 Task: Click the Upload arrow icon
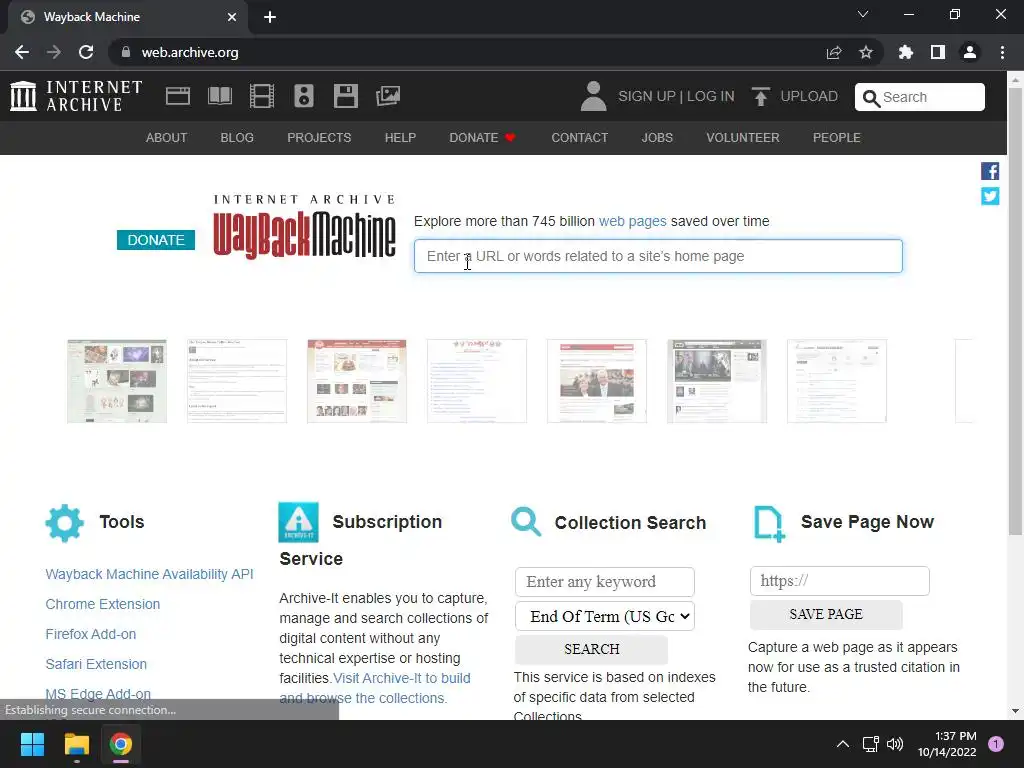click(x=760, y=97)
